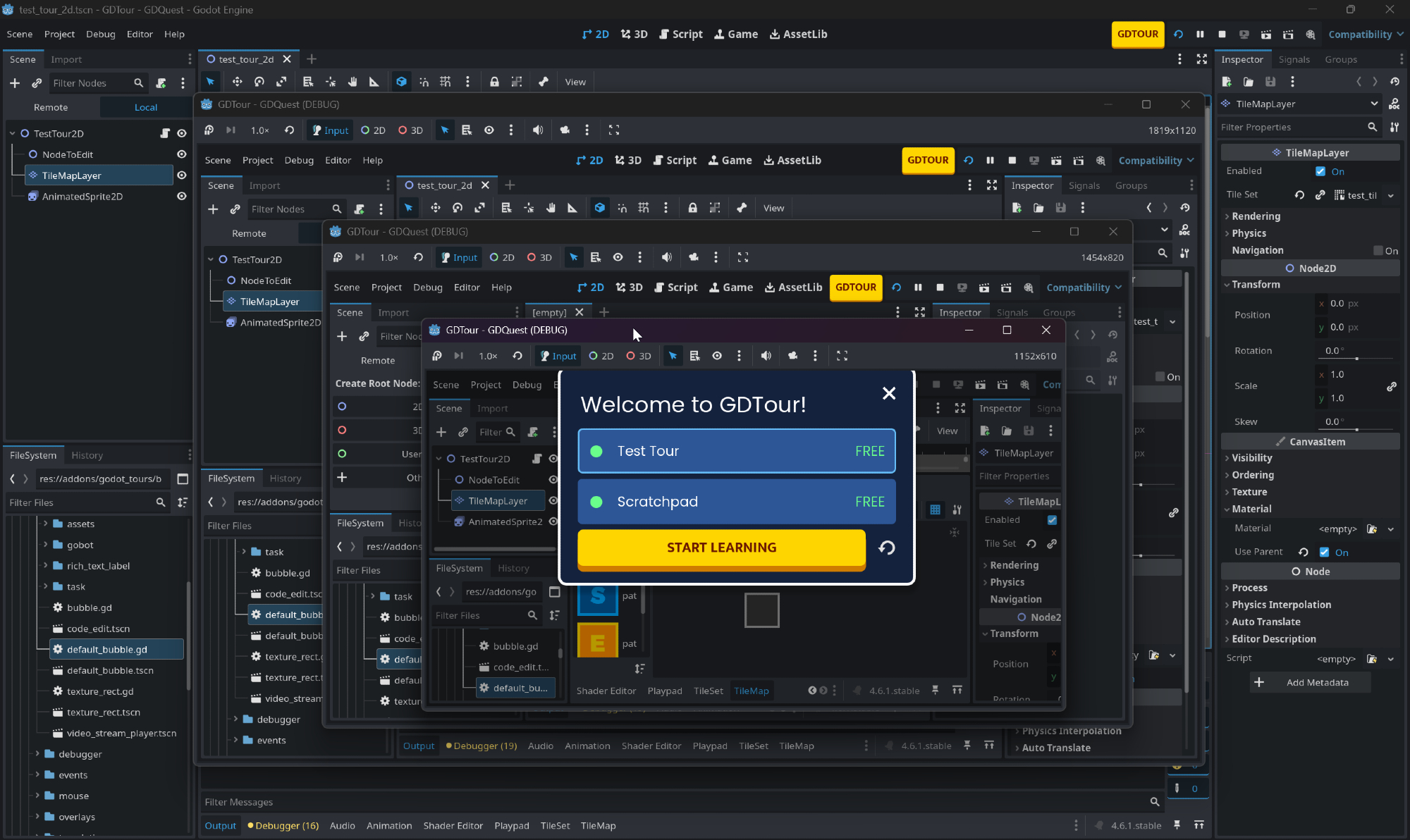Lock the selected node using the lock icon
1410x840 pixels.
(x=494, y=82)
